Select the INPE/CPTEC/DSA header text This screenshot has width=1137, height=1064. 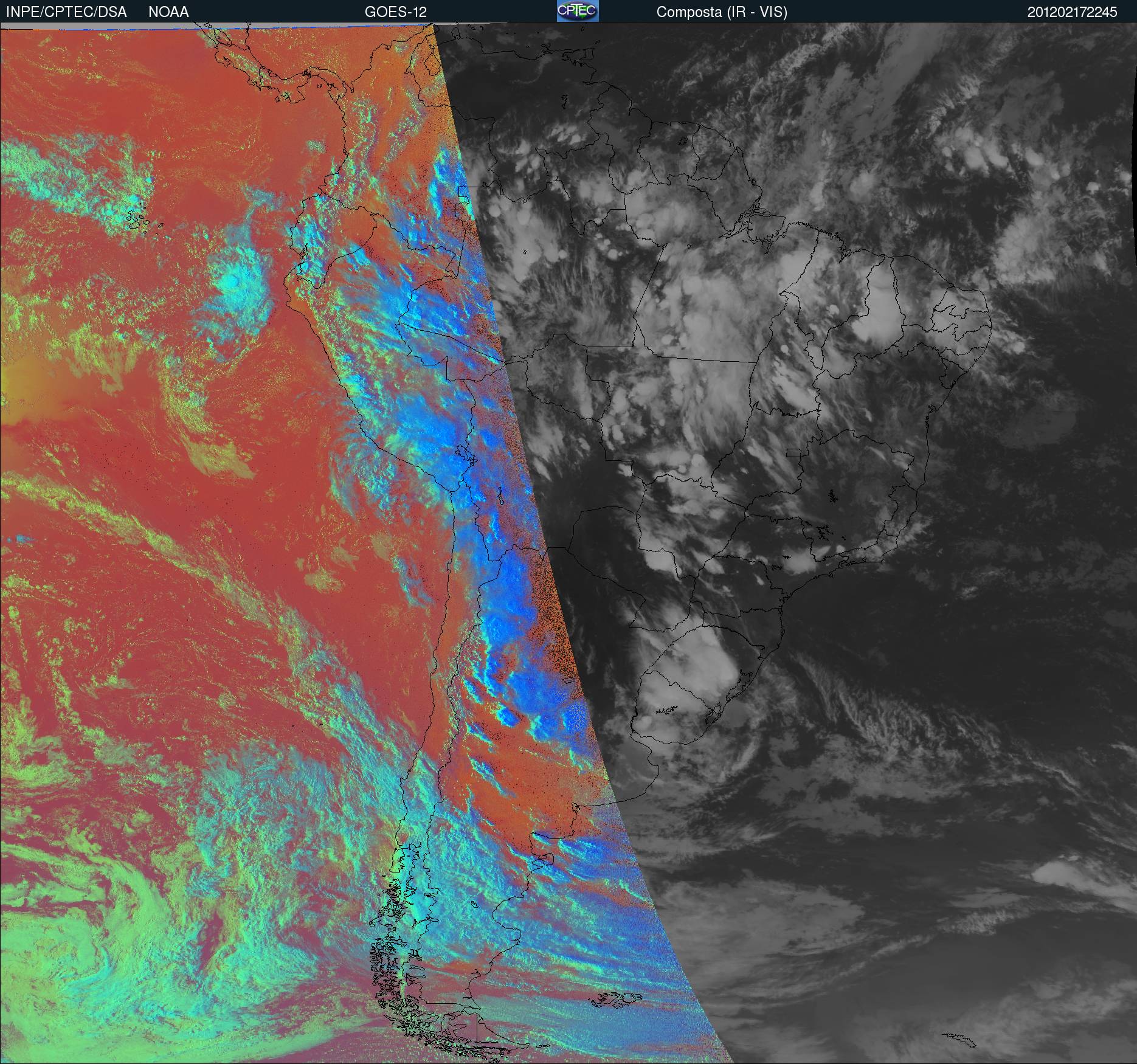pos(66,12)
